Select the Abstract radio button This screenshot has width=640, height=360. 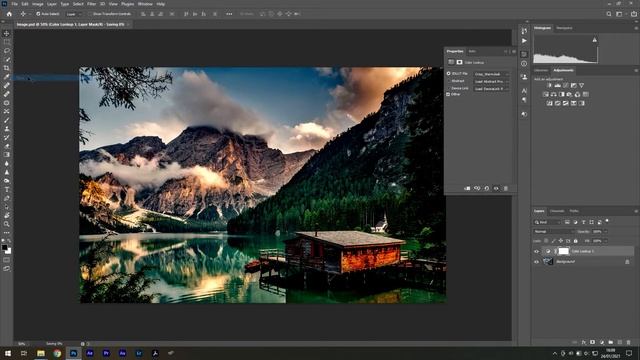coord(449,81)
